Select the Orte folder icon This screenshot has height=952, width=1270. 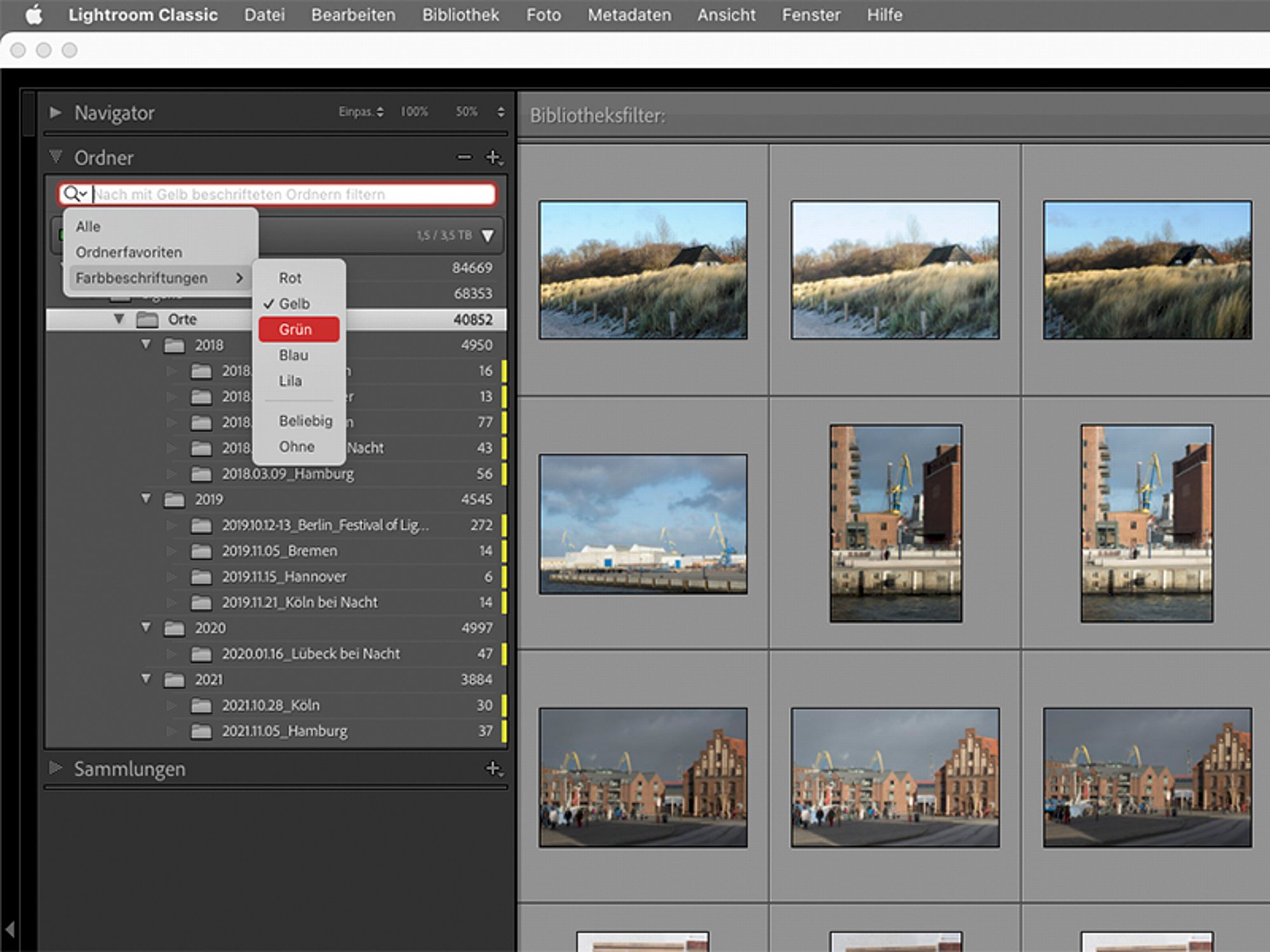coord(147,319)
